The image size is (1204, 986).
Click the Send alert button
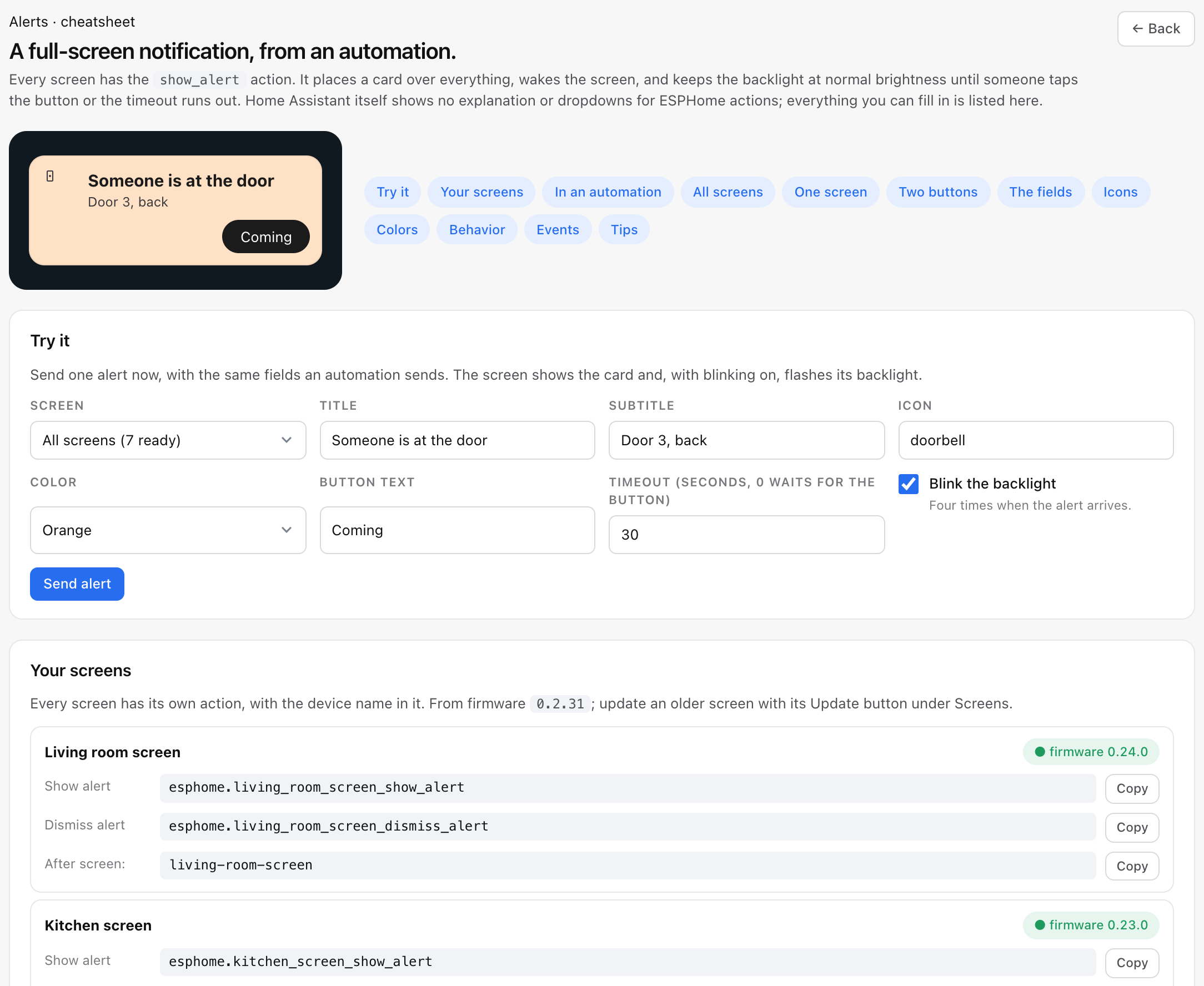coord(77,584)
